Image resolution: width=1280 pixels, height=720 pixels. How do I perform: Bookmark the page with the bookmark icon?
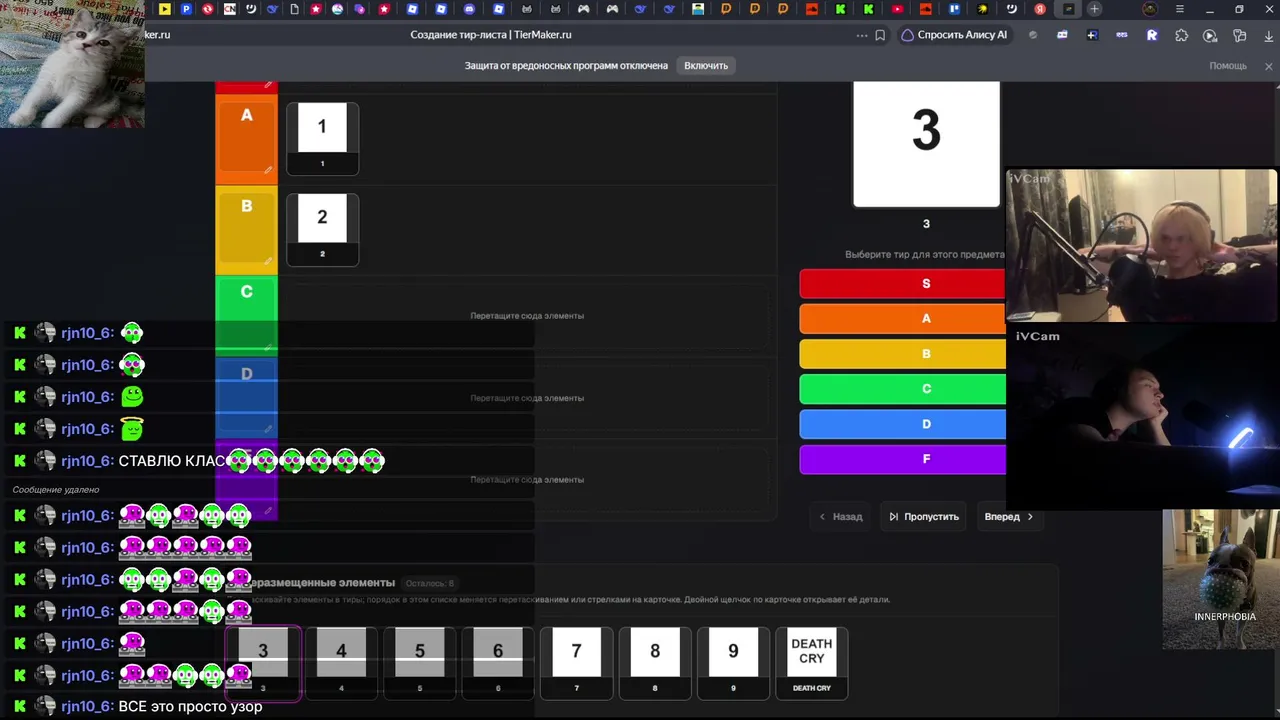tap(880, 35)
